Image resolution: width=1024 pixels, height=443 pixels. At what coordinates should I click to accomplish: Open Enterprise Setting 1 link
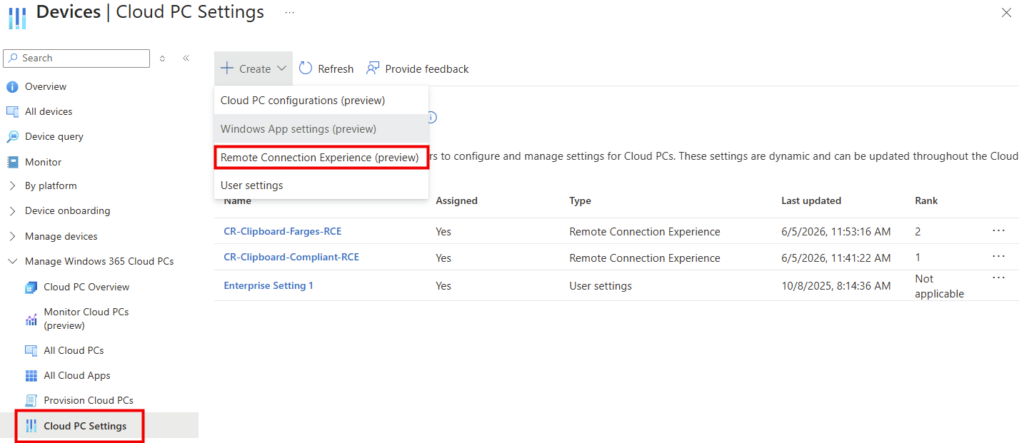click(x=268, y=286)
